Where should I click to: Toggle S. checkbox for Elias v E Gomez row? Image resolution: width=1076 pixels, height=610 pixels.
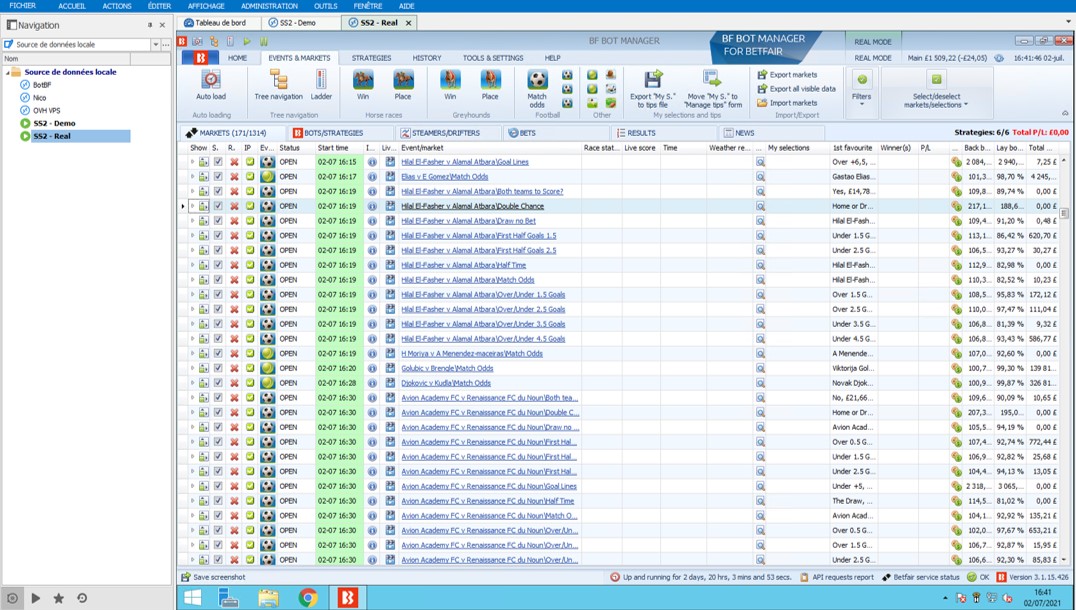(218, 177)
